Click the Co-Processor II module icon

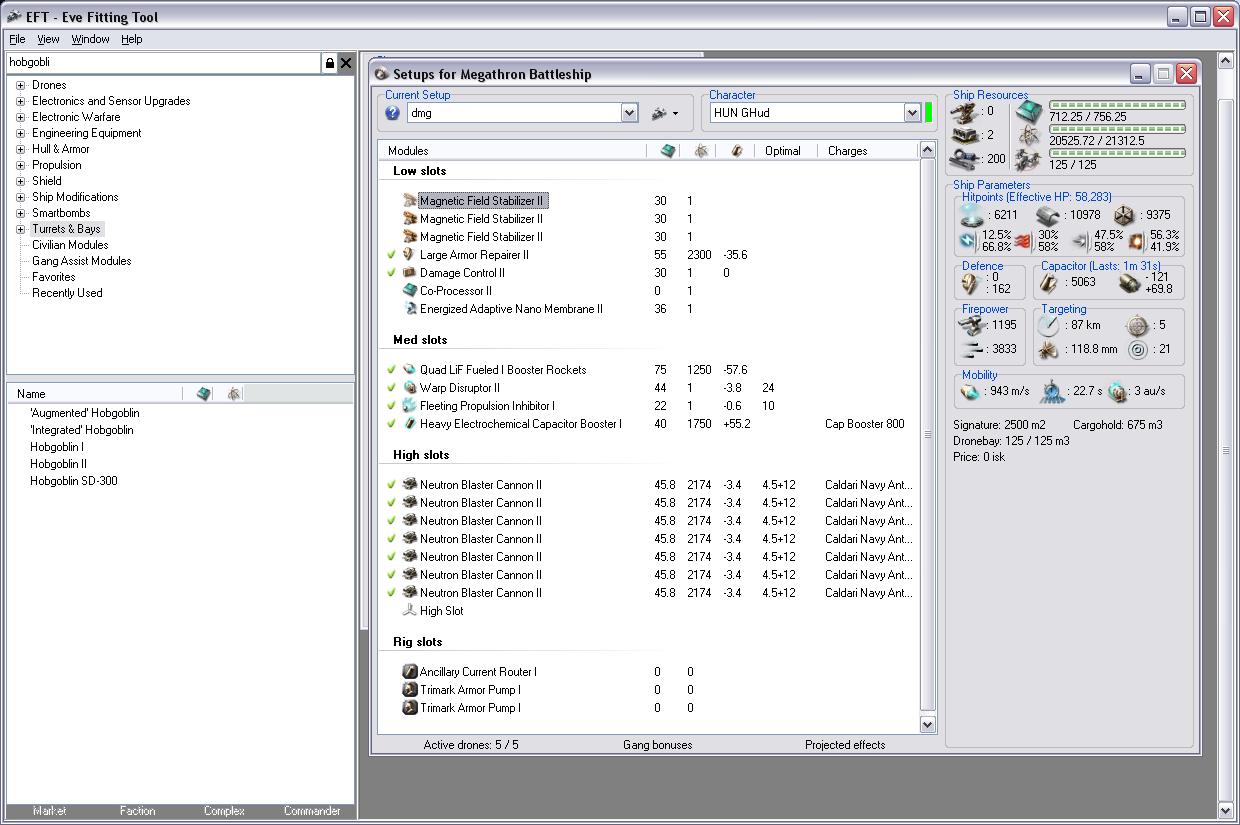(409, 291)
